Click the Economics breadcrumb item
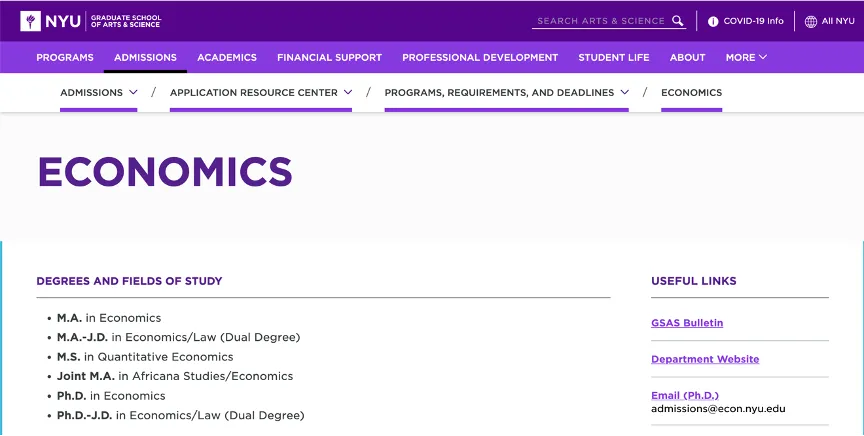 [x=691, y=92]
